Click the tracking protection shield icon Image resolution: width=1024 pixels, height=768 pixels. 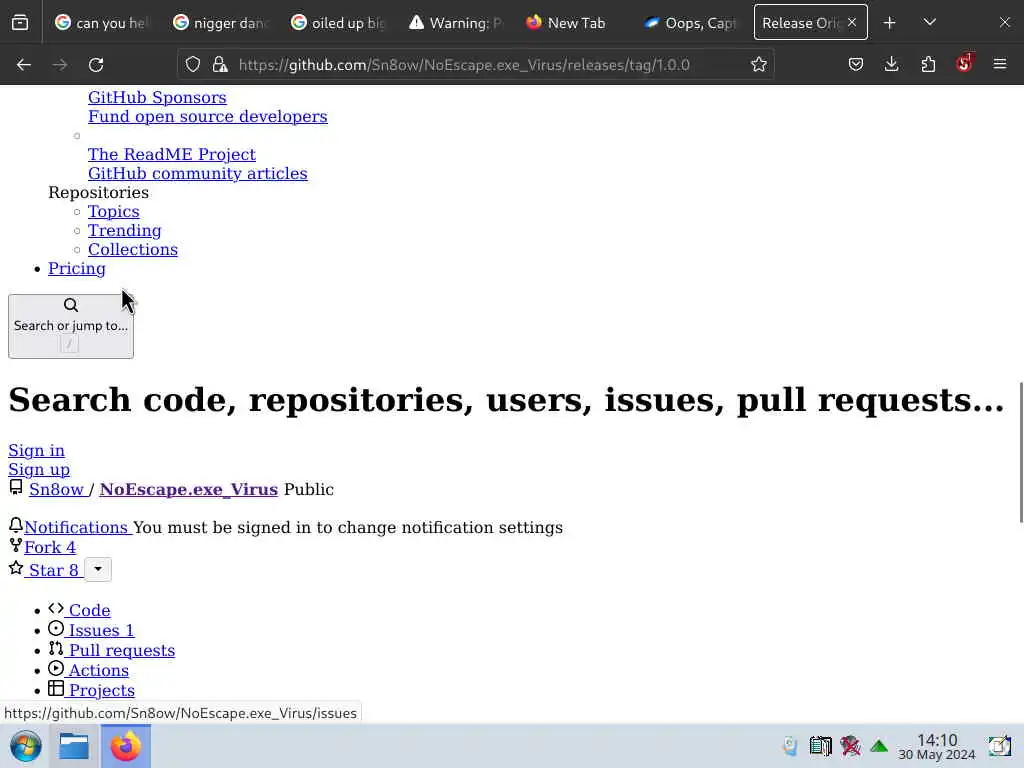193,65
